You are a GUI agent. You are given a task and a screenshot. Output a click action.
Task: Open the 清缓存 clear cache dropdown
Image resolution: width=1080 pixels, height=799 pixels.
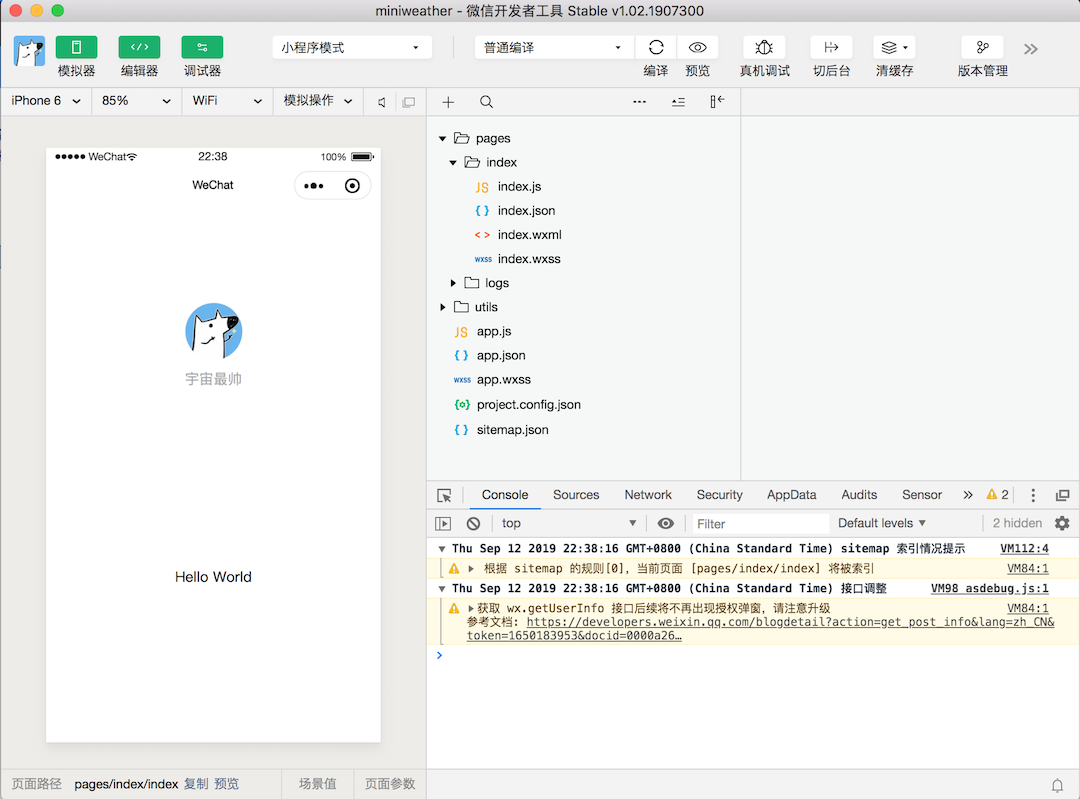[894, 48]
